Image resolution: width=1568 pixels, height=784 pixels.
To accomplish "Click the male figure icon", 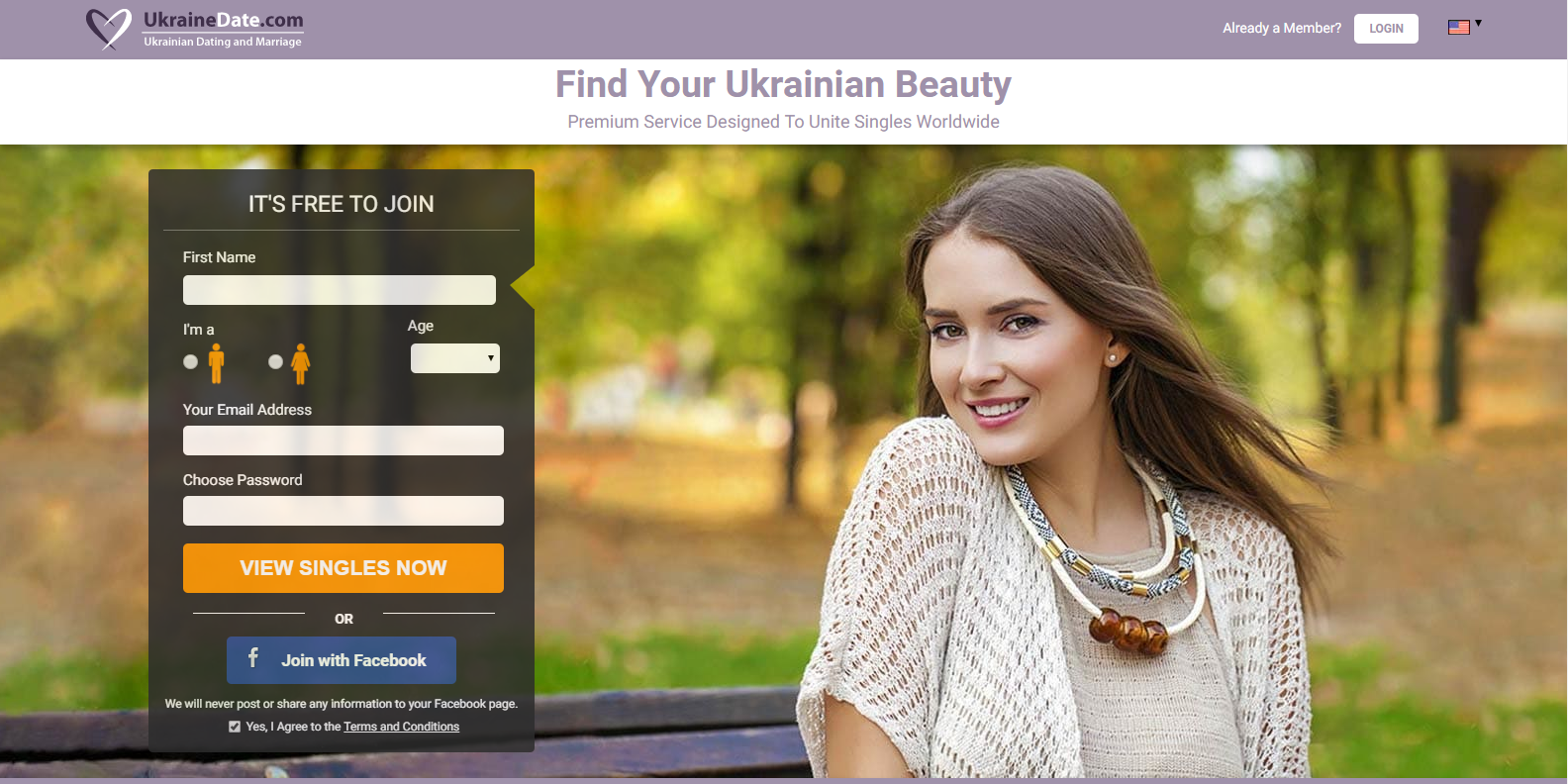I will click(217, 363).
